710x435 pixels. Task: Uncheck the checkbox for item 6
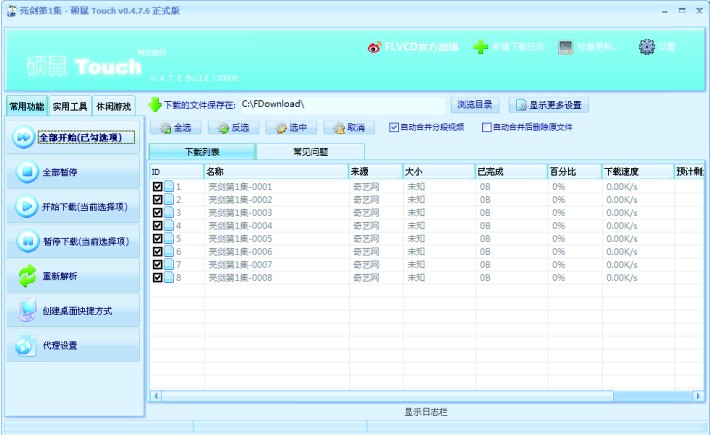(x=158, y=251)
